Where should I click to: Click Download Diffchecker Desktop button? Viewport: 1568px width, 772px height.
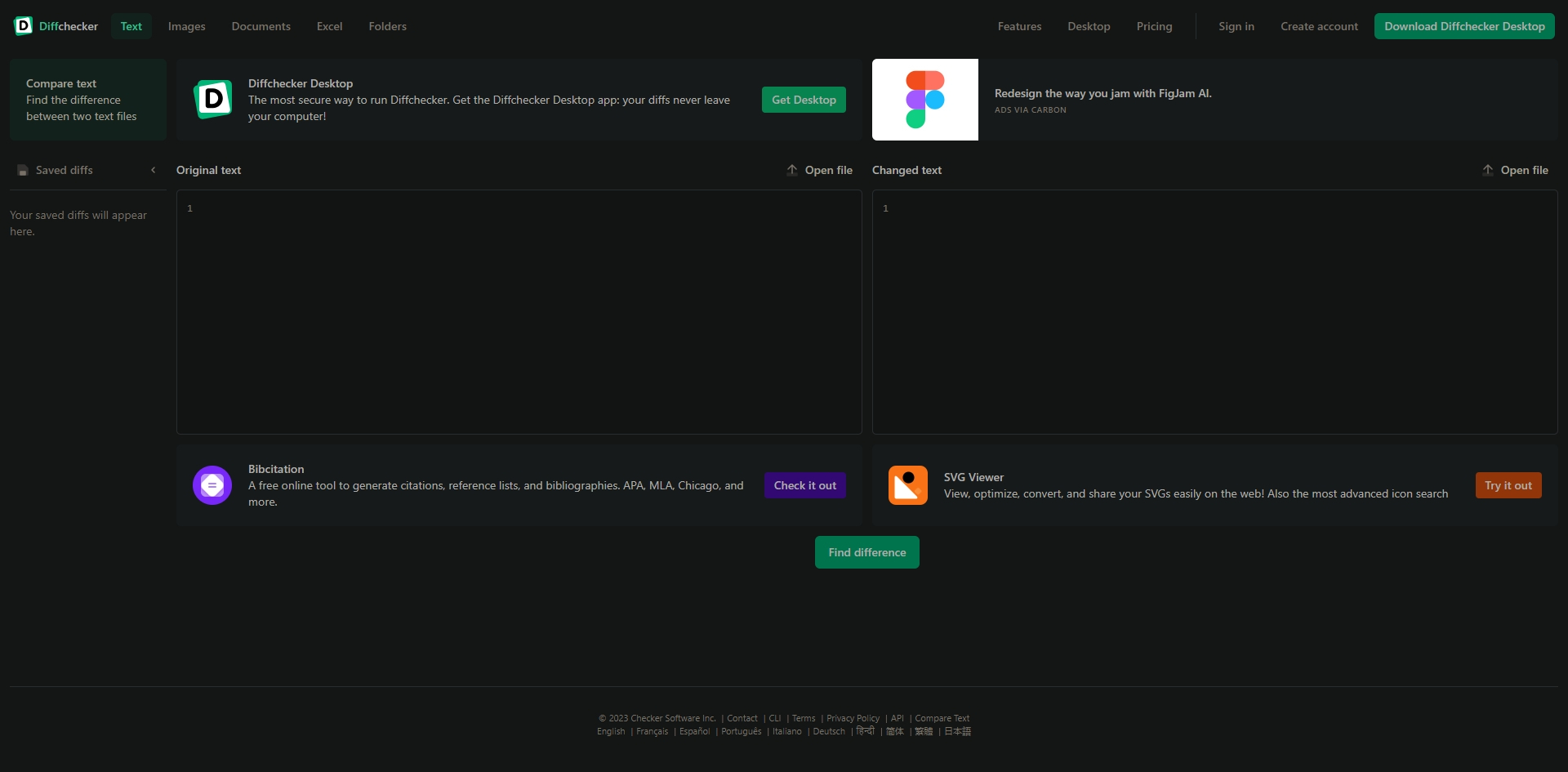coord(1465,26)
